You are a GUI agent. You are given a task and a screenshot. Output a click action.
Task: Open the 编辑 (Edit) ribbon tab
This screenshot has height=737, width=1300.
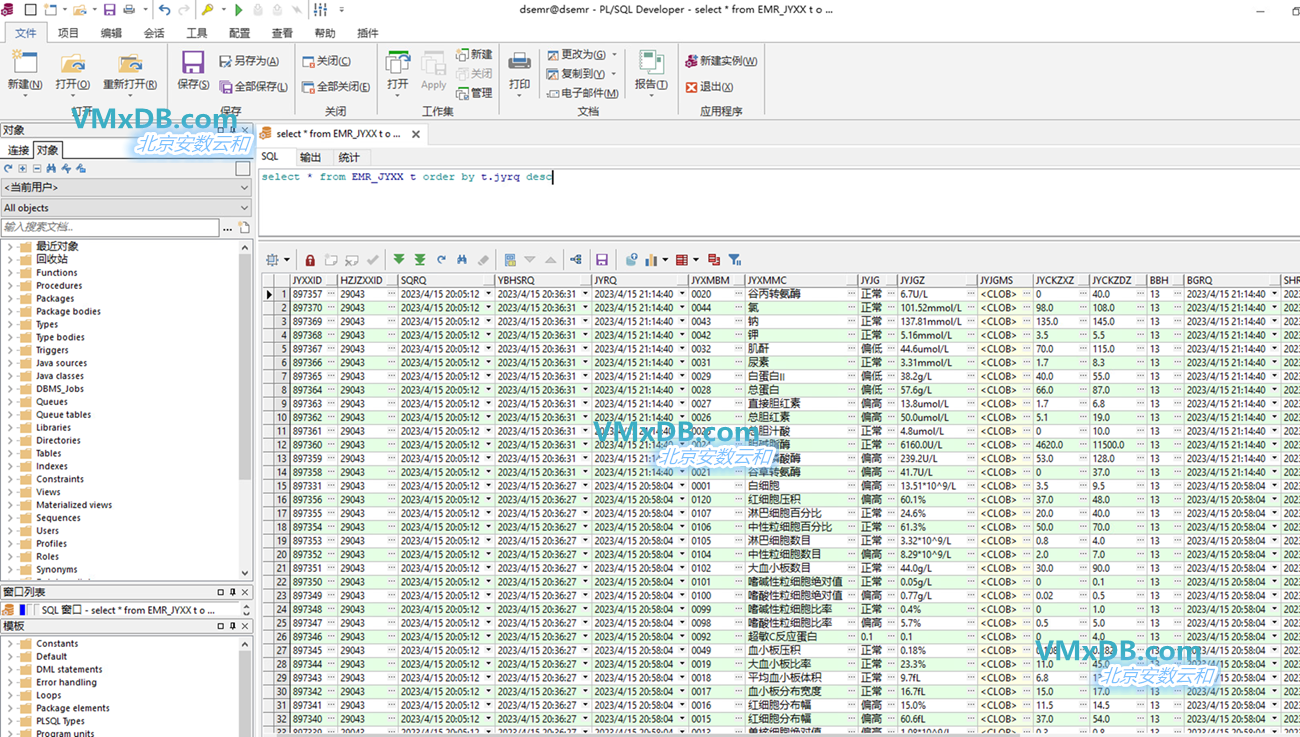111,33
